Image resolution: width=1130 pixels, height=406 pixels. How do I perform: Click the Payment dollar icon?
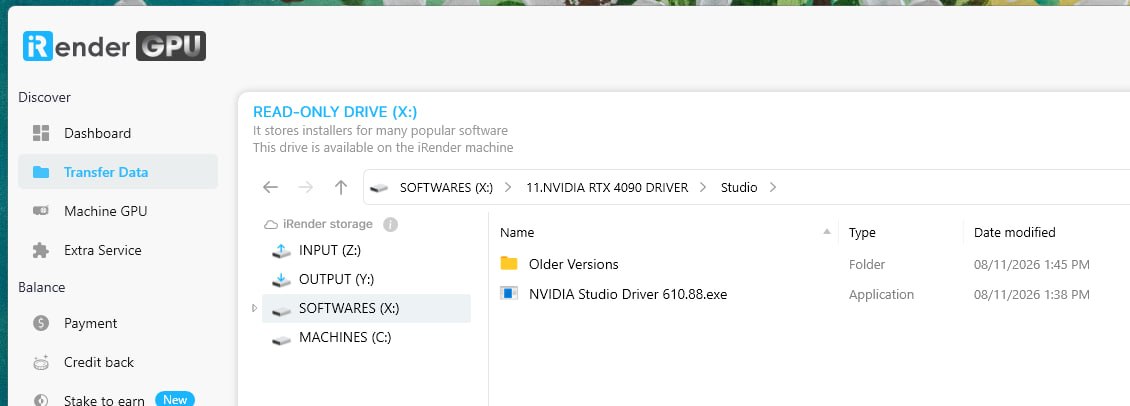[41, 323]
